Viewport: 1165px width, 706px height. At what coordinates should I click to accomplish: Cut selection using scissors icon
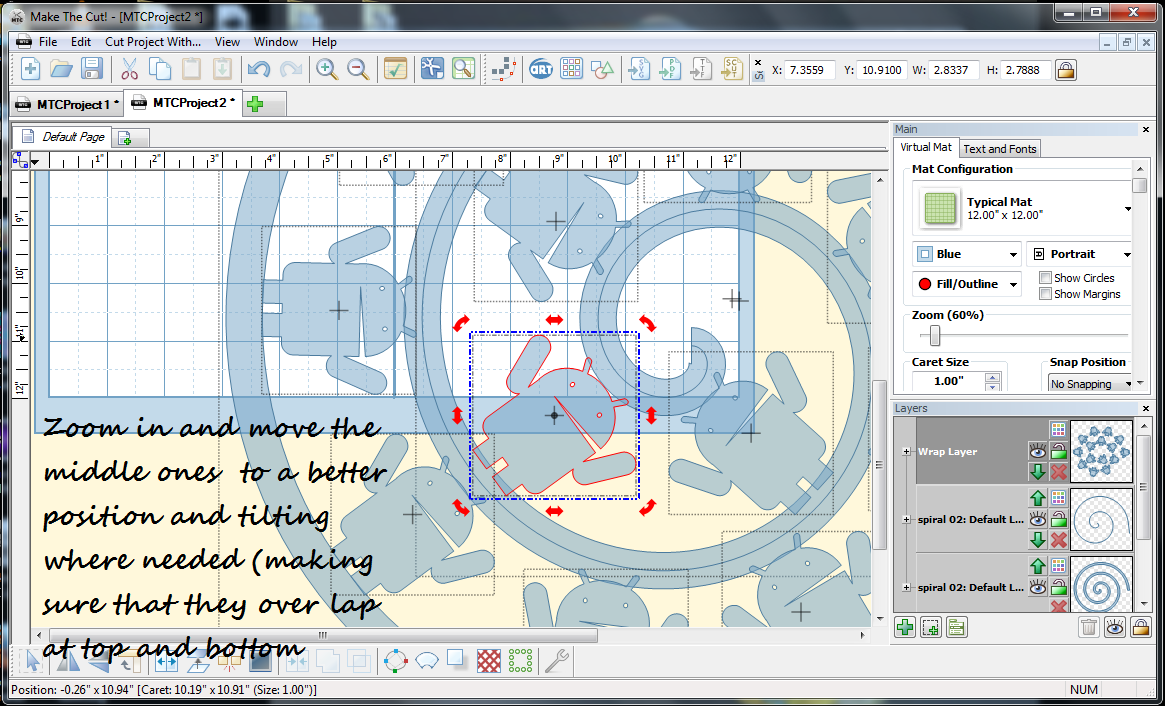click(129, 70)
